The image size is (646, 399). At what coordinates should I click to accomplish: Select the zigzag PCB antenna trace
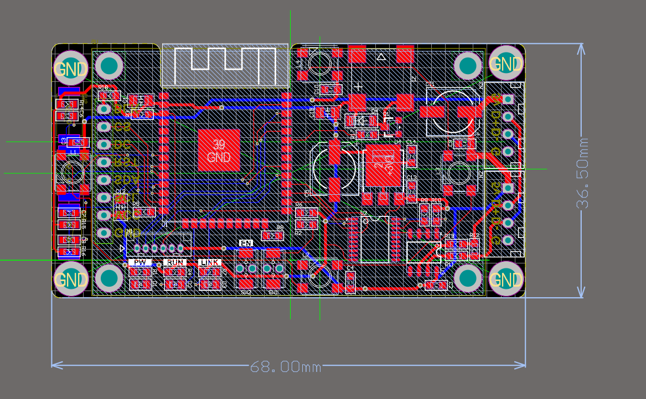(225, 65)
